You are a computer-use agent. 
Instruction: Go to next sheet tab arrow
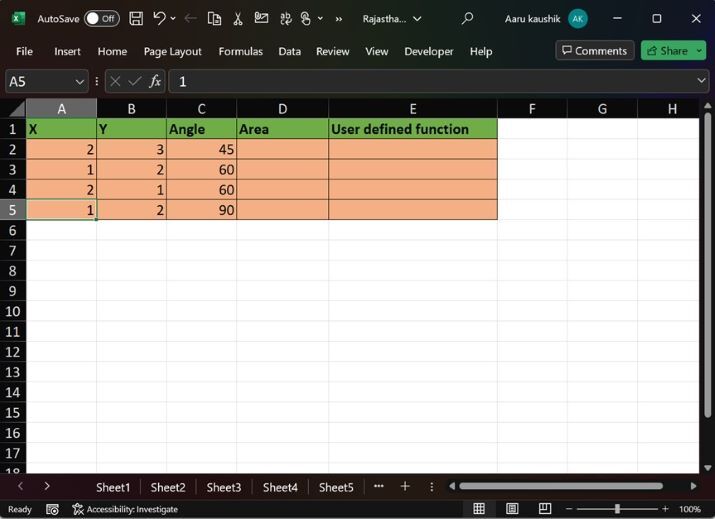47,487
